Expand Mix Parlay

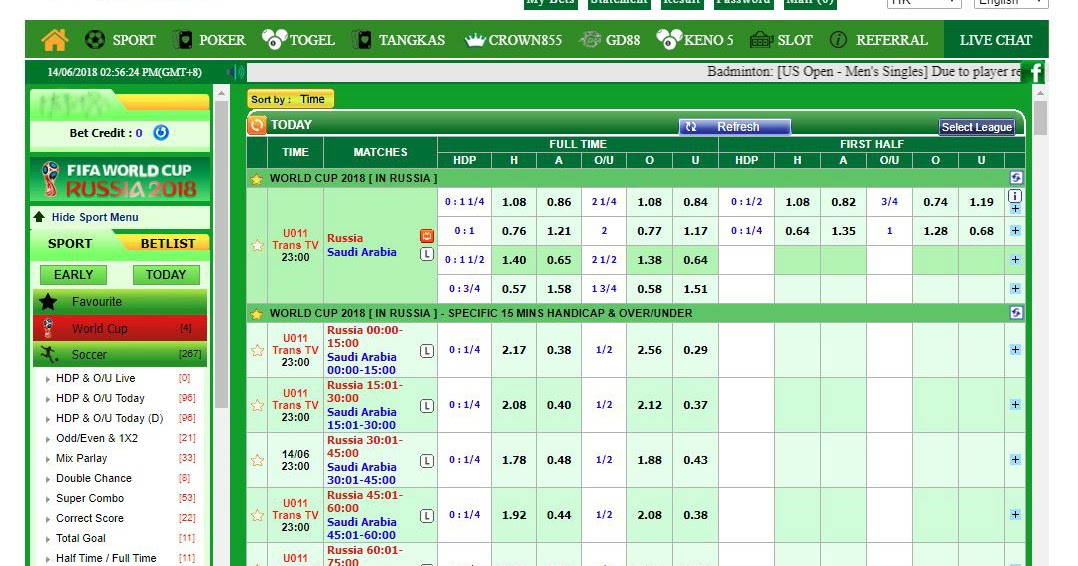[x=82, y=458]
